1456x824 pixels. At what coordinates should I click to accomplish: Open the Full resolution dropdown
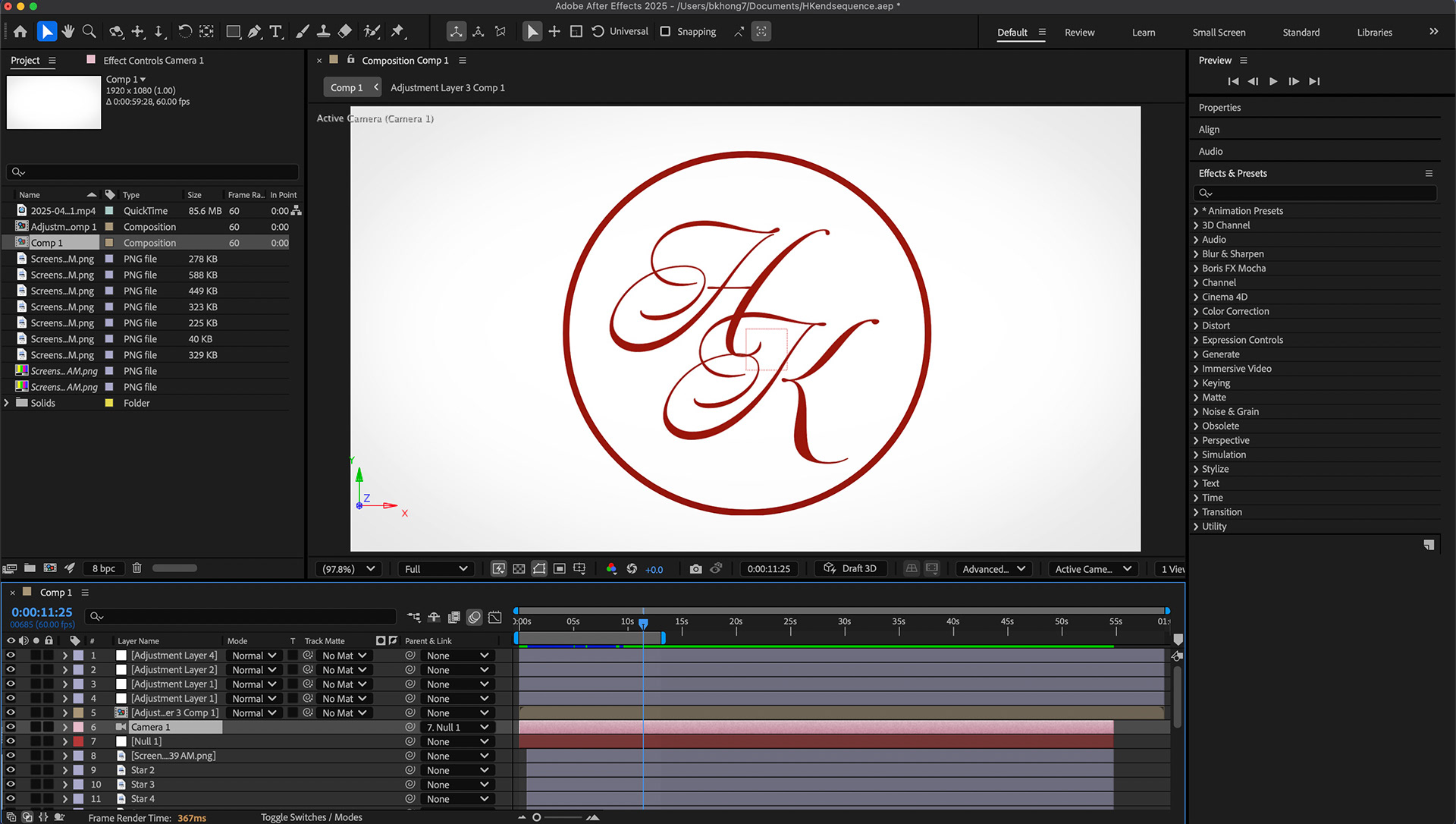(435, 568)
